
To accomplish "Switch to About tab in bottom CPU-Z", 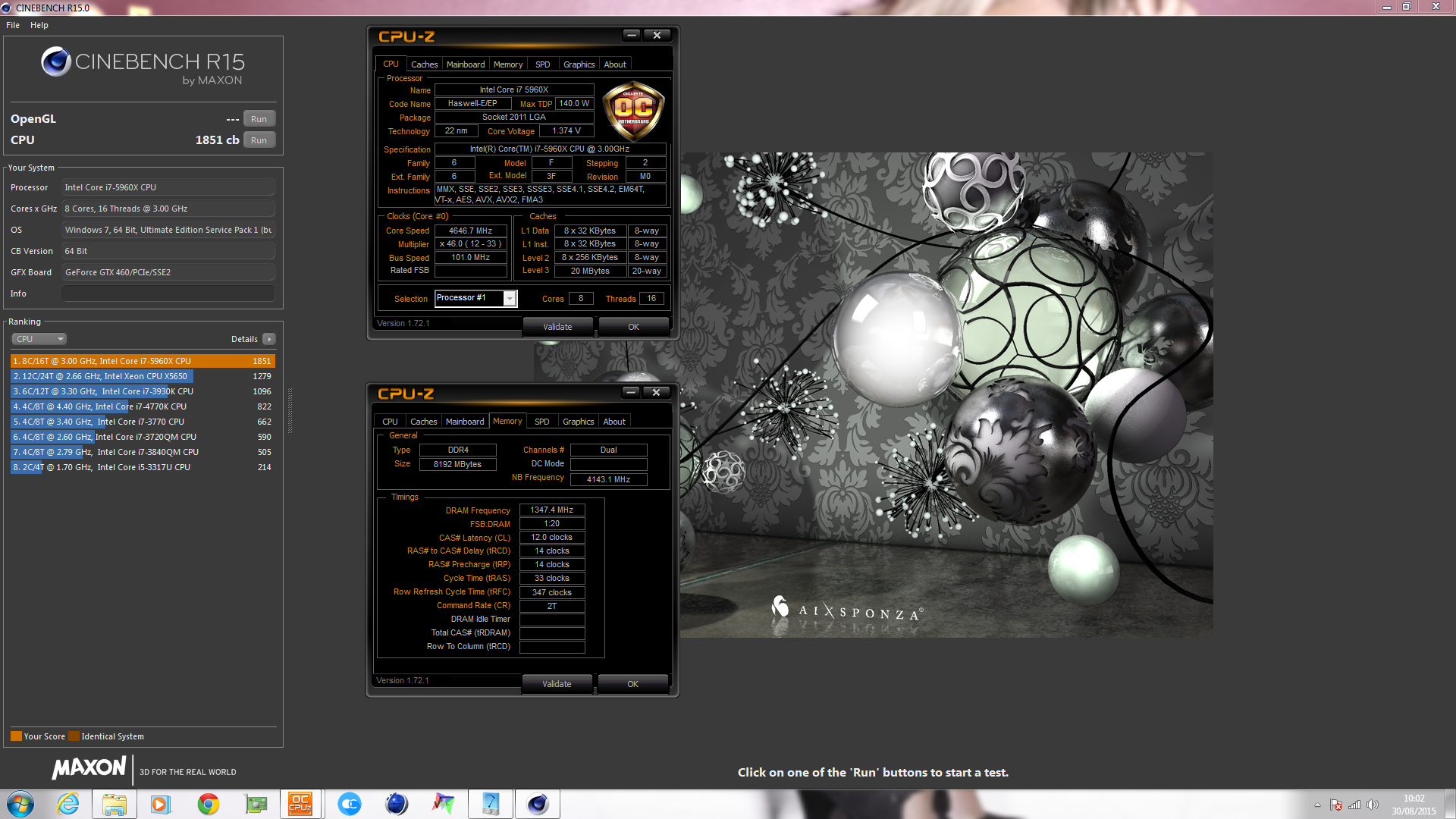I will [614, 422].
